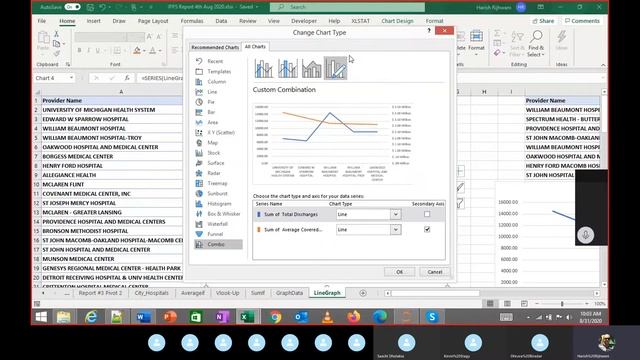Enable Secondary Axis for Sum of Total Discharges

tap(427, 214)
